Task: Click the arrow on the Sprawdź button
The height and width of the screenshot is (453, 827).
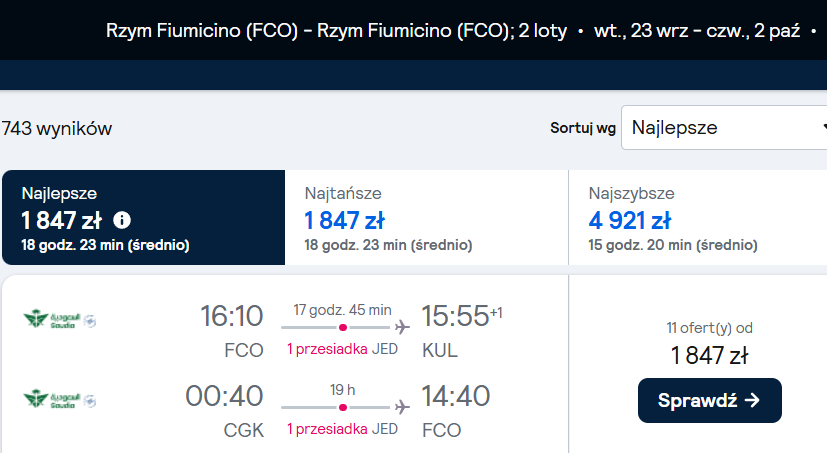Action: [x=752, y=400]
